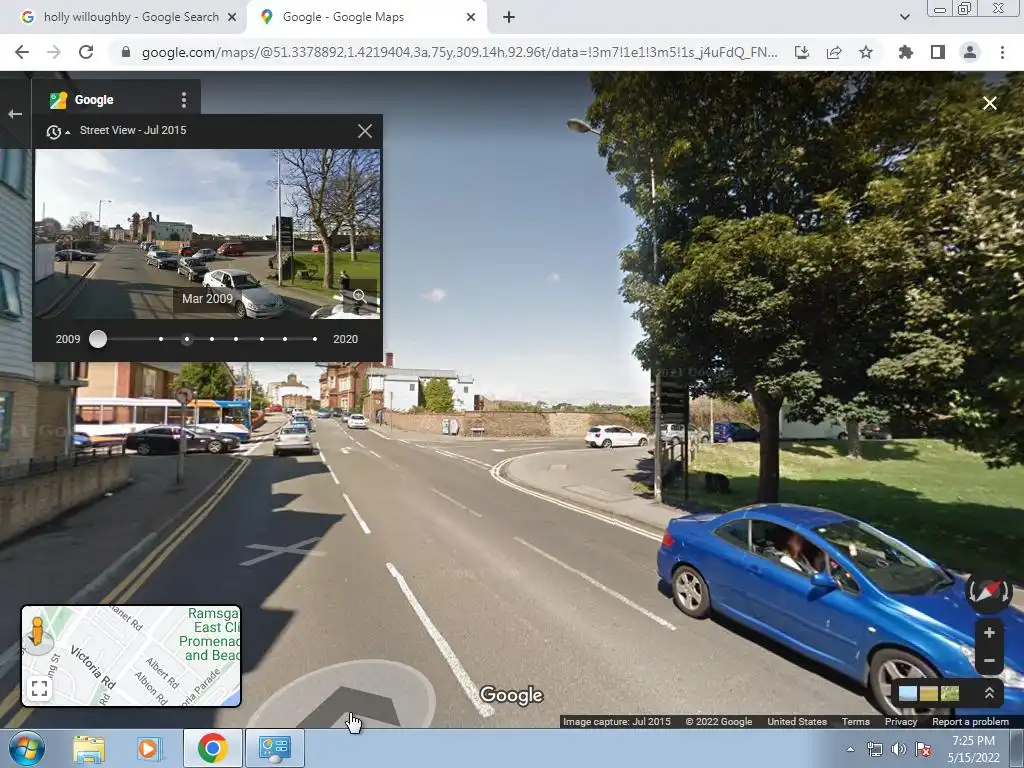Image resolution: width=1024 pixels, height=768 pixels.
Task: Click the browser forward arrow
Action: (54, 52)
